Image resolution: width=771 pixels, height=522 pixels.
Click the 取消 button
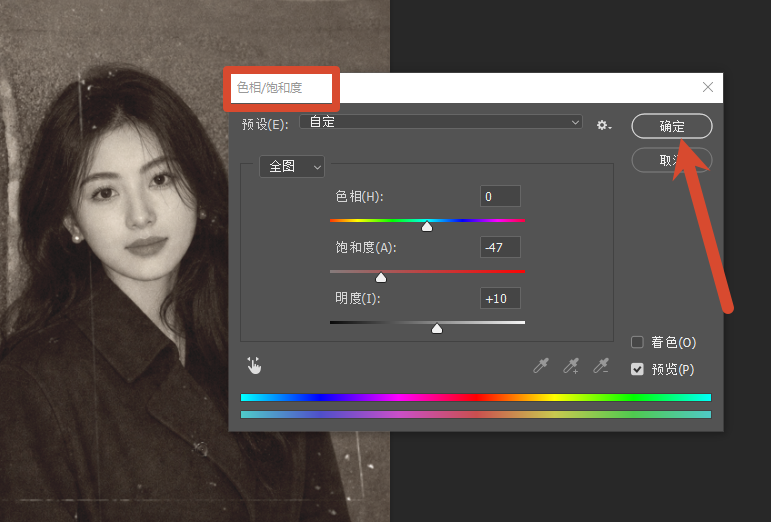point(672,160)
